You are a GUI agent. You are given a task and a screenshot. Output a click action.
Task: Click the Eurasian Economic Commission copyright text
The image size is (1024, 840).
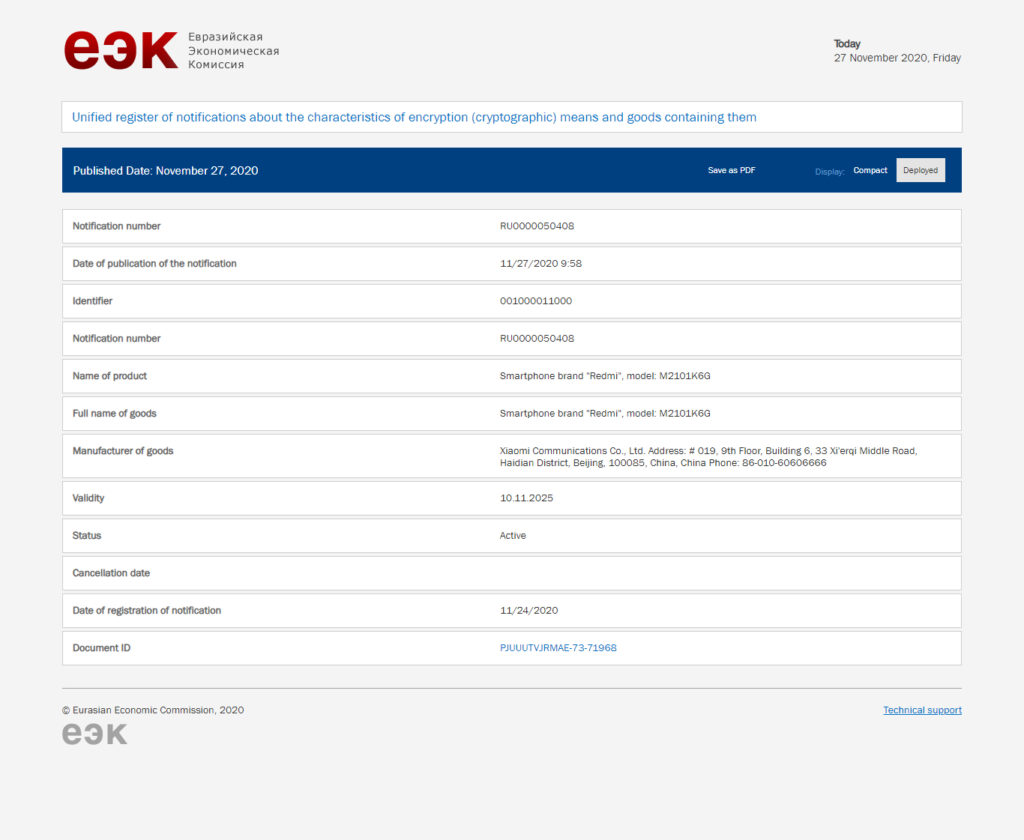(153, 710)
